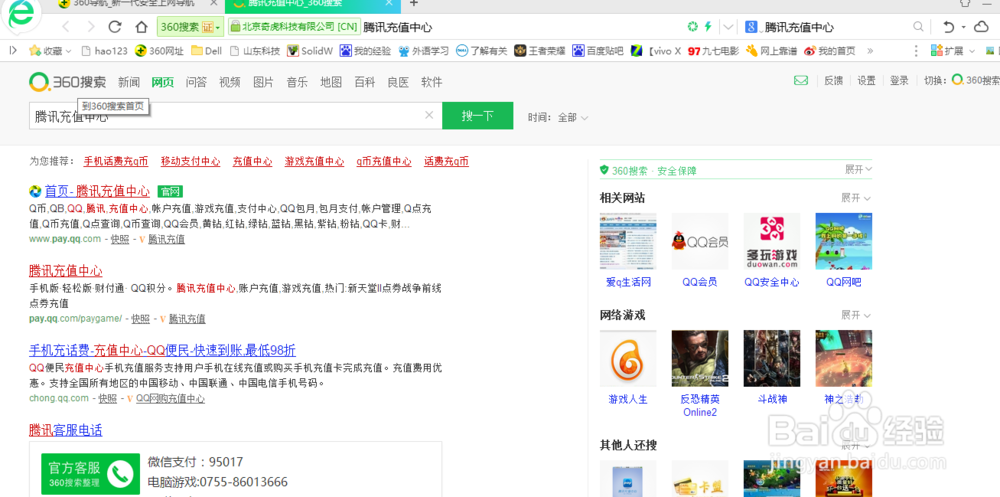Screen dimensions: 1000x497
Task: Open the 扩展 extensions menu
Action: pos(953,50)
